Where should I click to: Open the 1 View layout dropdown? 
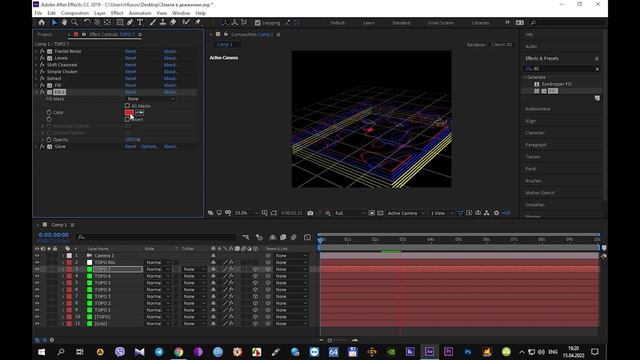point(441,213)
